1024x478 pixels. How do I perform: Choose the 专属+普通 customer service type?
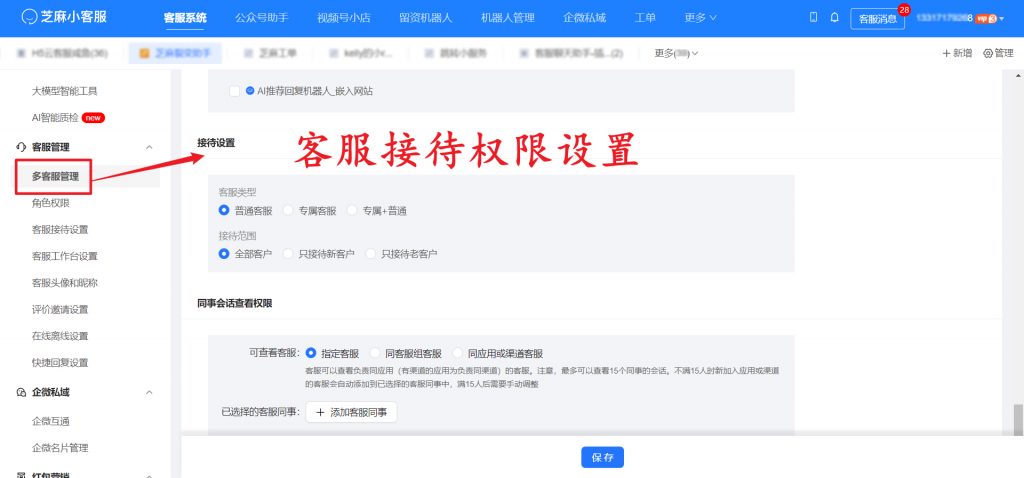(x=353, y=210)
